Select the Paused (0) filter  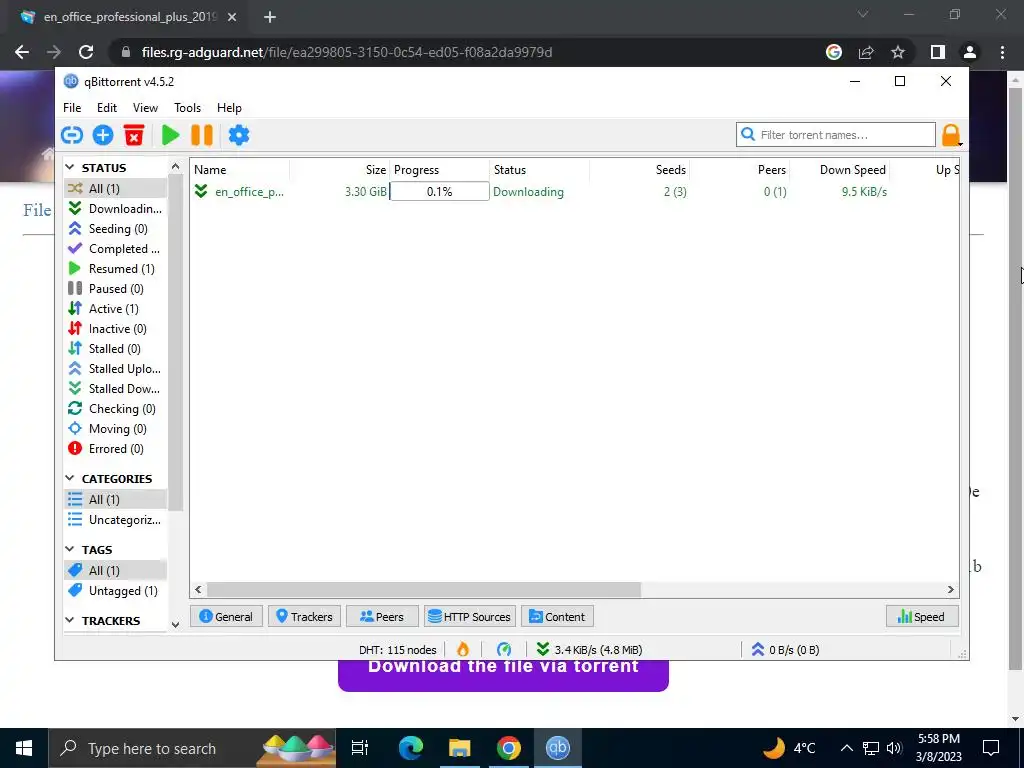click(115, 289)
